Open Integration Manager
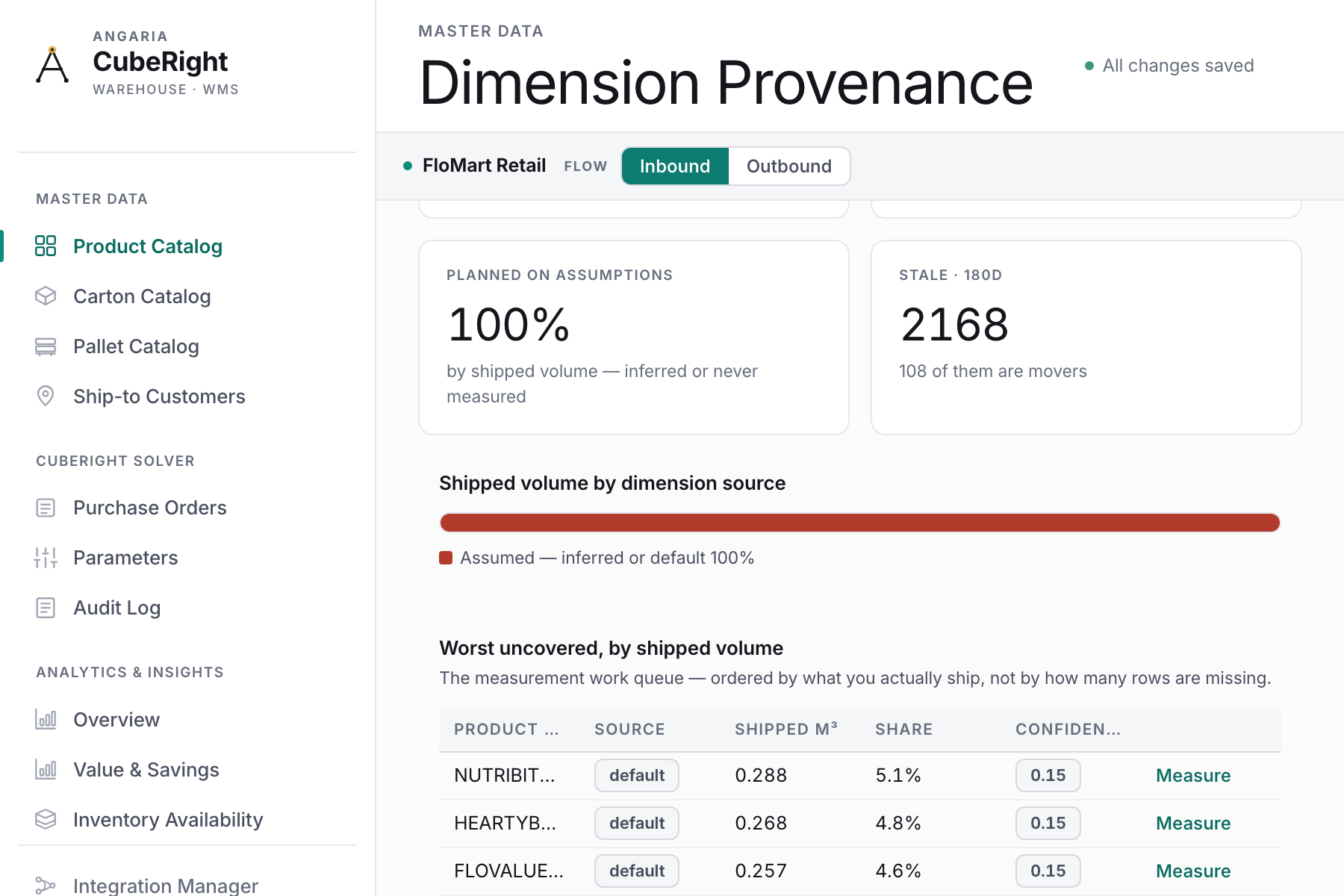Image resolution: width=1344 pixels, height=896 pixels. [166, 886]
